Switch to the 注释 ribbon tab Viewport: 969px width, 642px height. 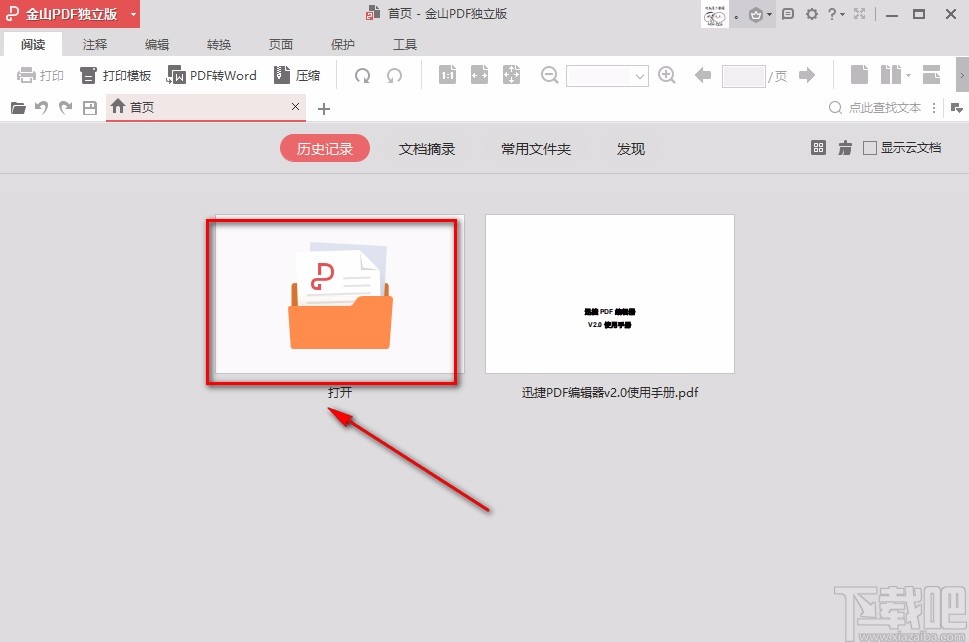[x=94, y=44]
